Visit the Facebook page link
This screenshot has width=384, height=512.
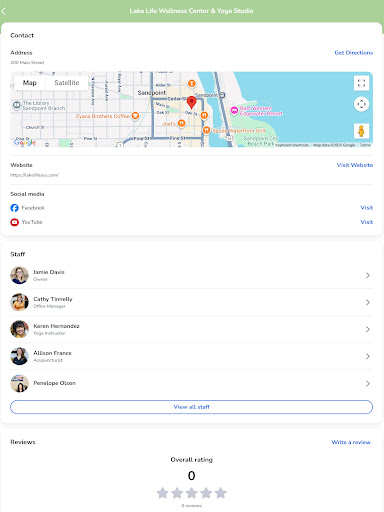click(367, 208)
